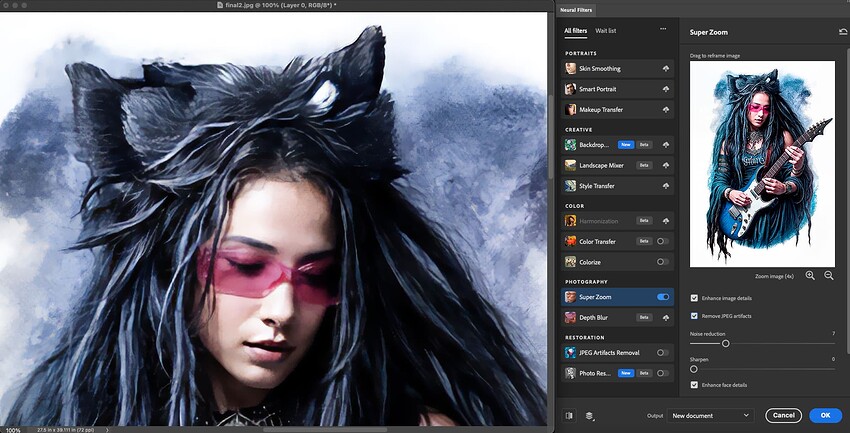Click the Super Zoom panel title
Image resolution: width=850 pixels, height=433 pixels.
pos(709,33)
